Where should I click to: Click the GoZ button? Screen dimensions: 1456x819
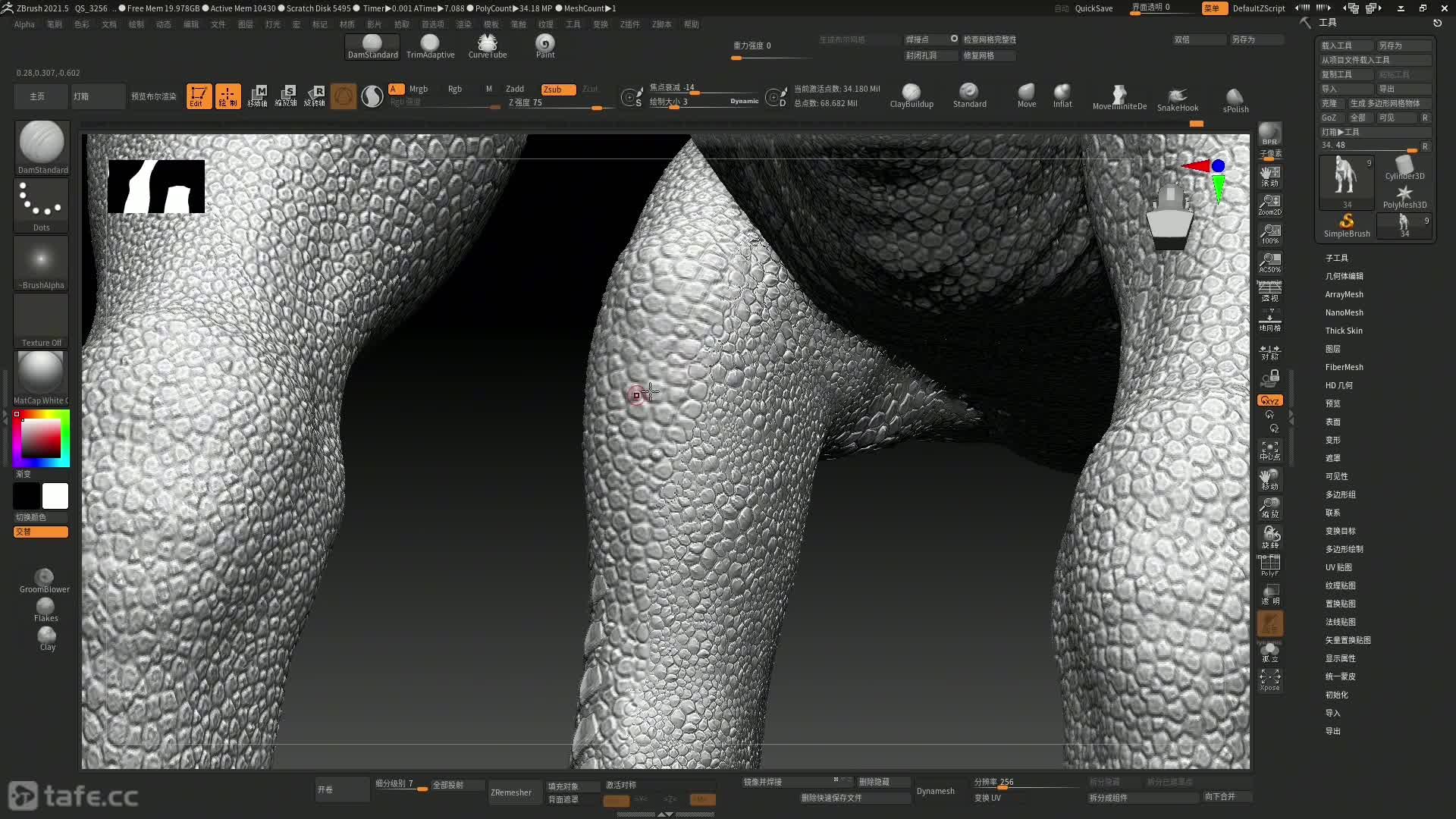click(1330, 118)
